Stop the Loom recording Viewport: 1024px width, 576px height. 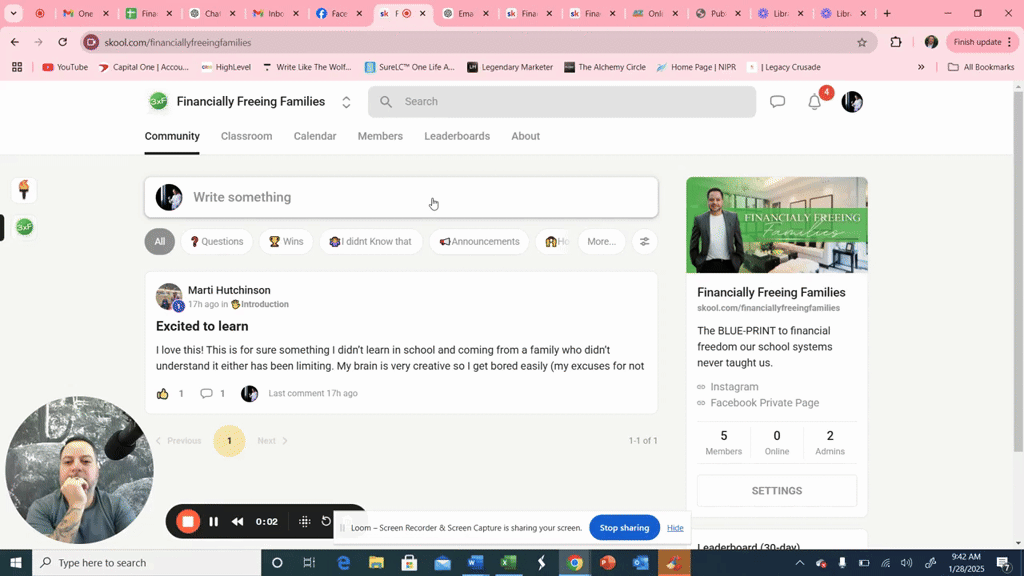coord(188,521)
